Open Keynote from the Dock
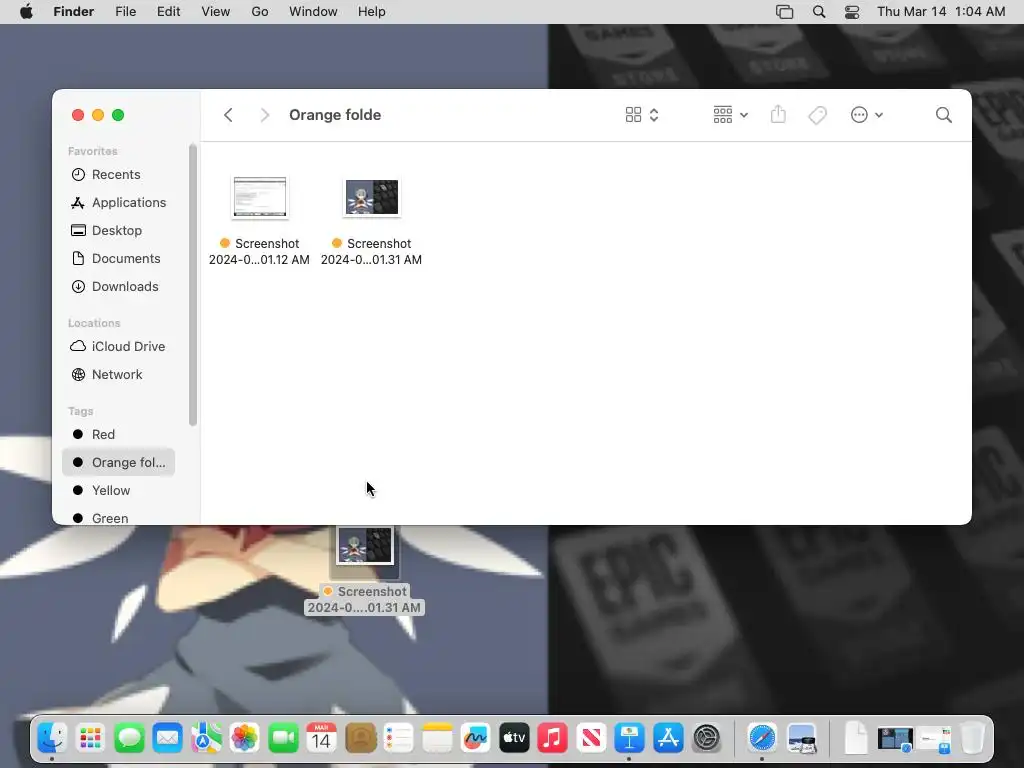Screen dimensions: 1024x768 click(630, 739)
